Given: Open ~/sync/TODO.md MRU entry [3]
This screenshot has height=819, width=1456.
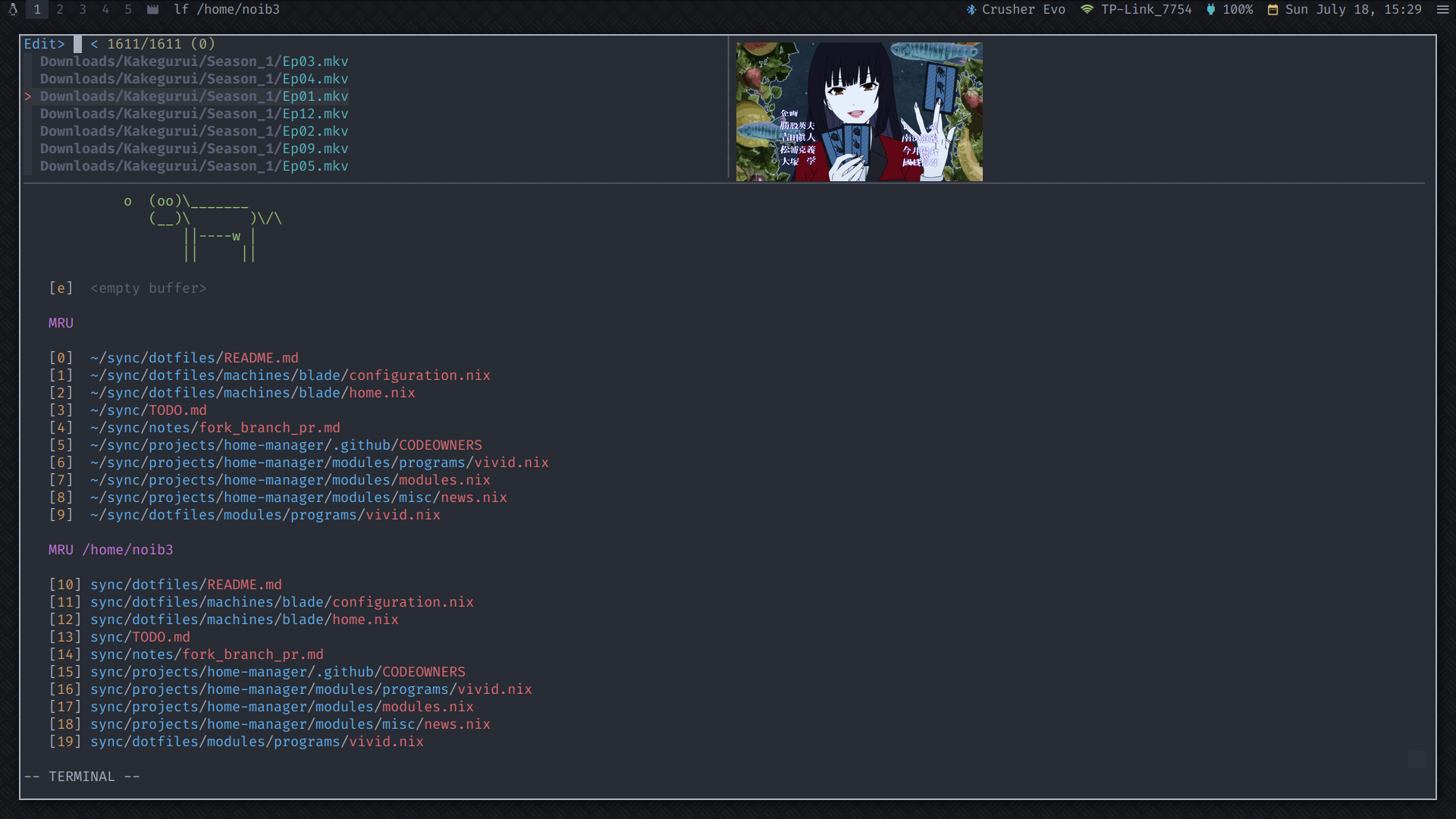Looking at the screenshot, I should click(x=149, y=410).
